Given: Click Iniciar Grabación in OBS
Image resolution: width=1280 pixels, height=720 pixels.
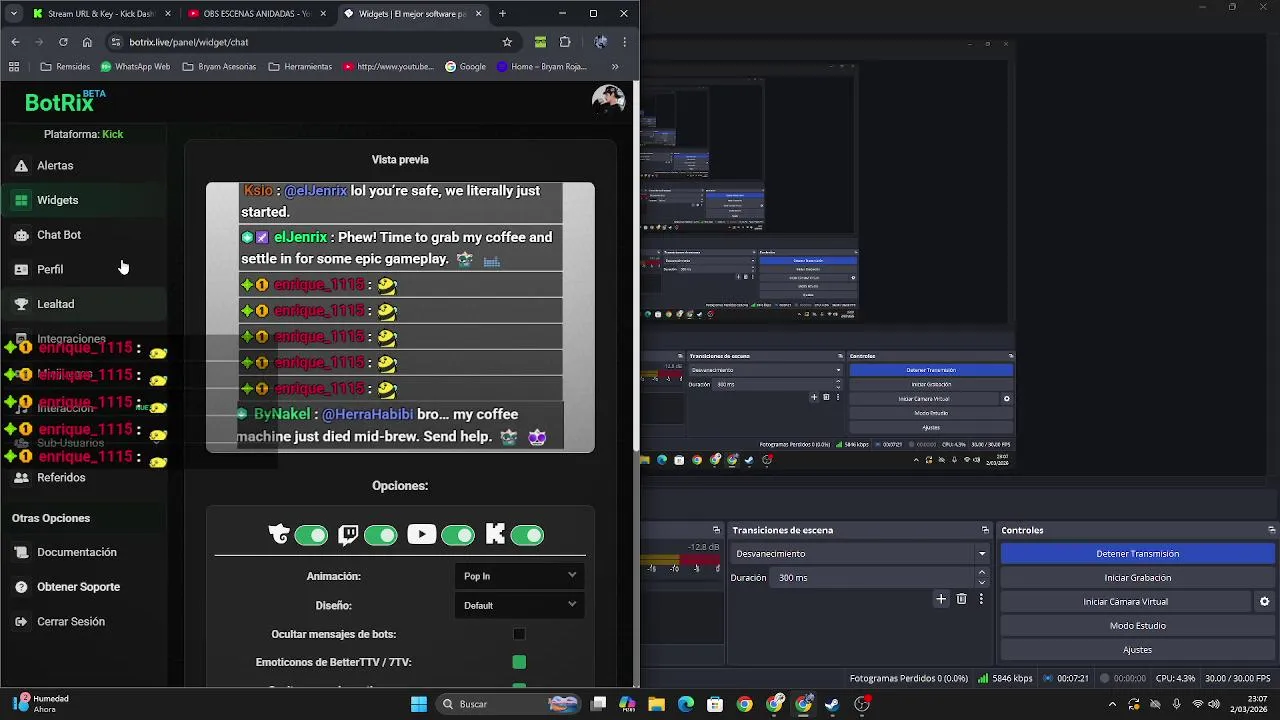Looking at the screenshot, I should (1137, 578).
